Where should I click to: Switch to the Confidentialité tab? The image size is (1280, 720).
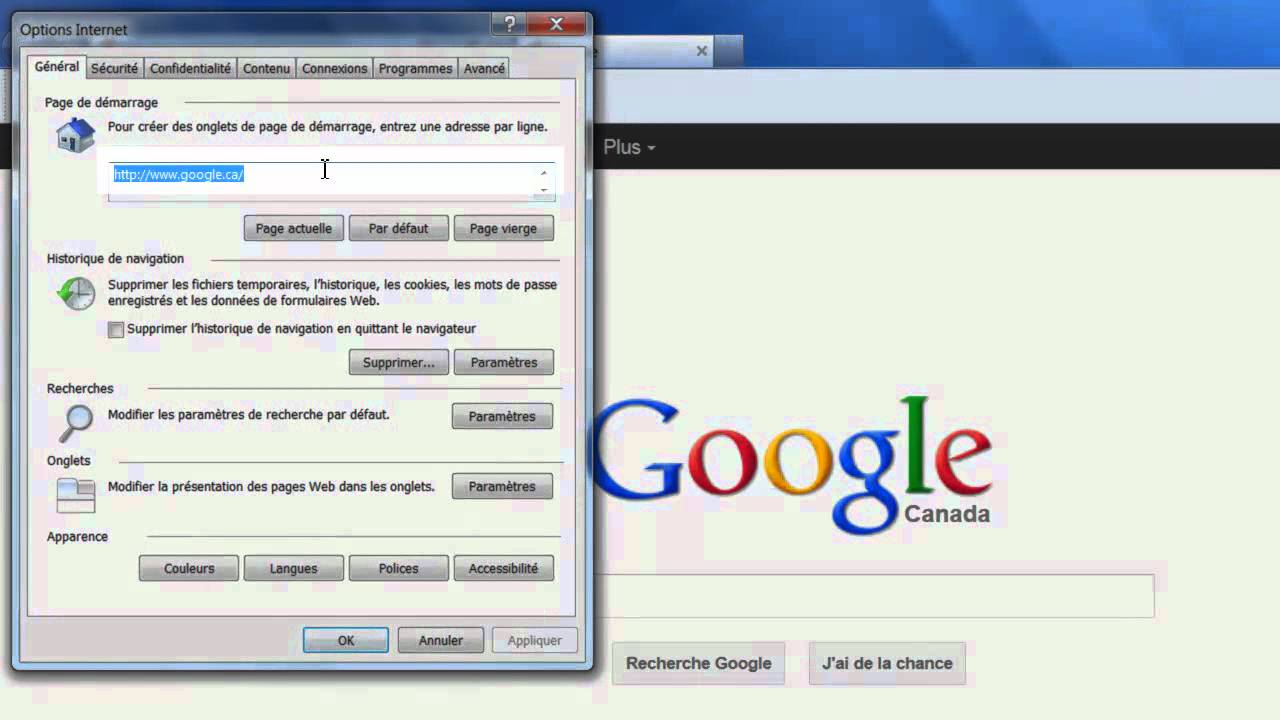190,69
